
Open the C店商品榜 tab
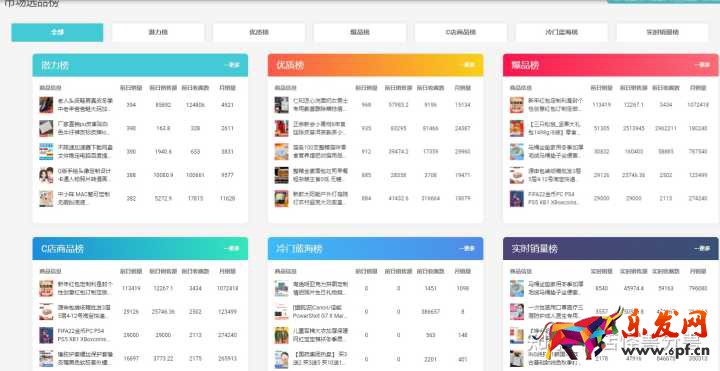click(461, 33)
